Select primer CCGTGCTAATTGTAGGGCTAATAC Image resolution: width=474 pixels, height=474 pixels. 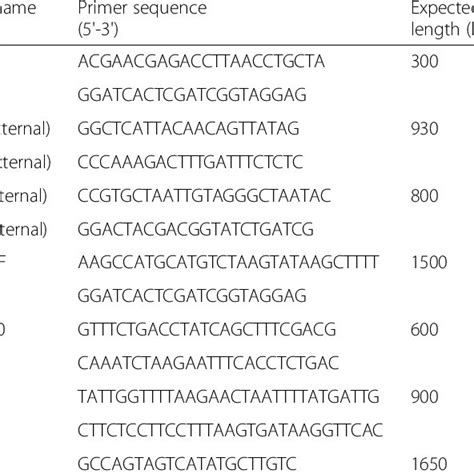(204, 196)
